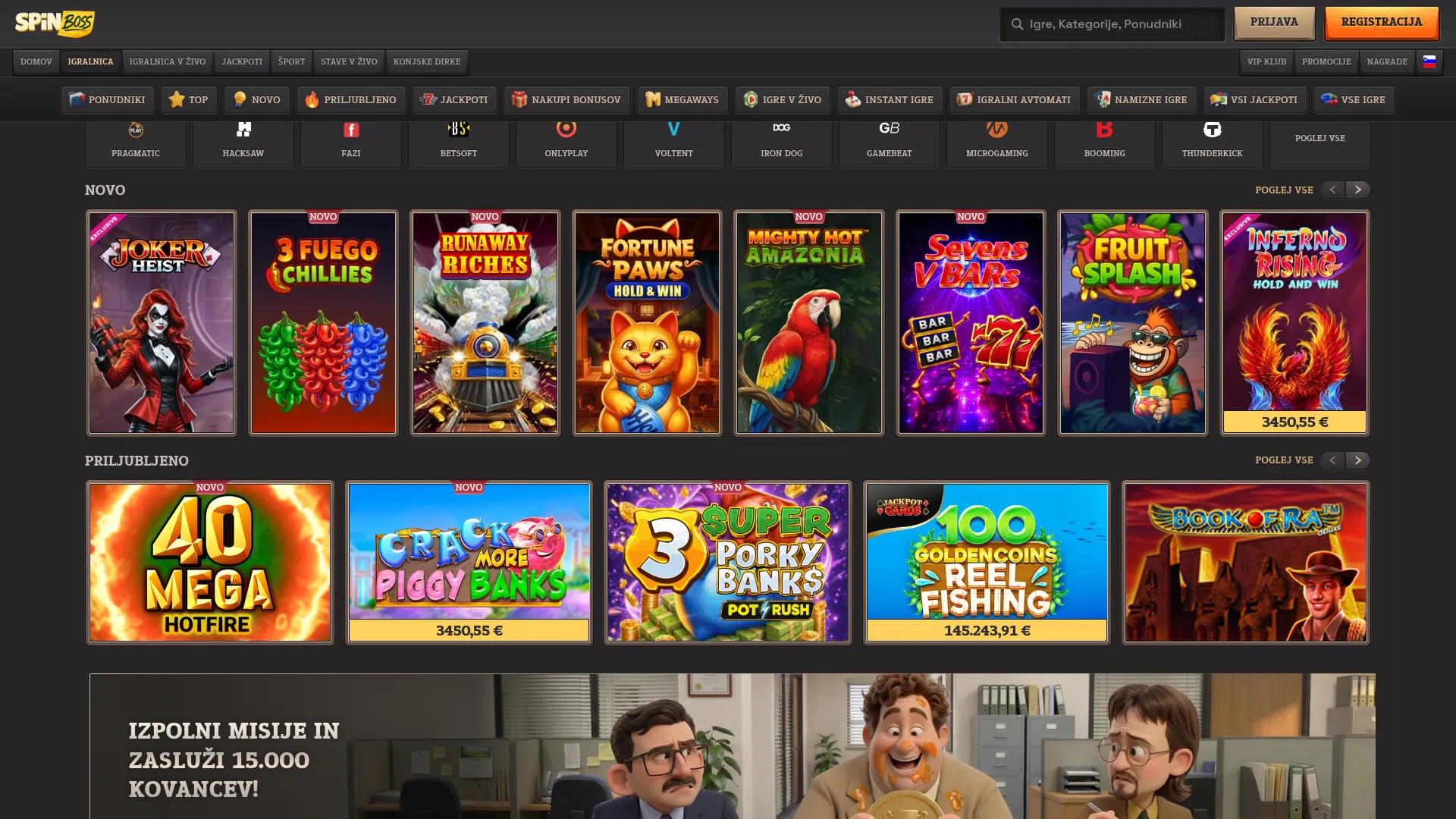Viewport: 1456px width, 819px height.
Task: Open the Priljubljeno category chip
Action: coord(351,99)
